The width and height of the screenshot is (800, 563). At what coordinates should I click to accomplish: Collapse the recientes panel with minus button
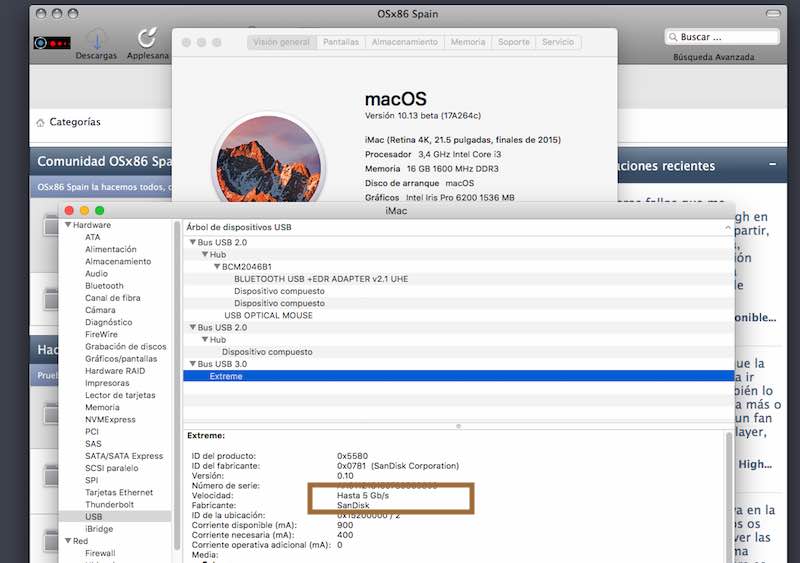[772, 164]
